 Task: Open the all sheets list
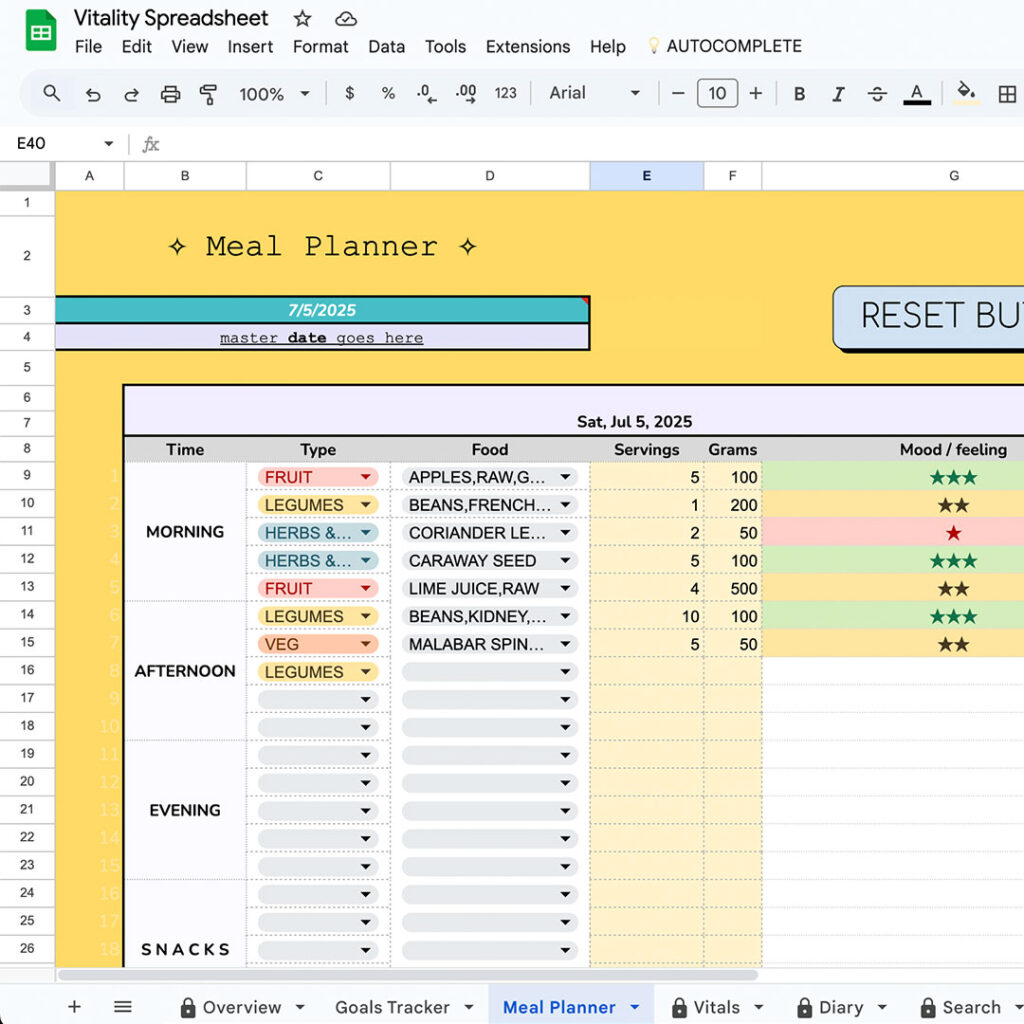click(x=123, y=1006)
